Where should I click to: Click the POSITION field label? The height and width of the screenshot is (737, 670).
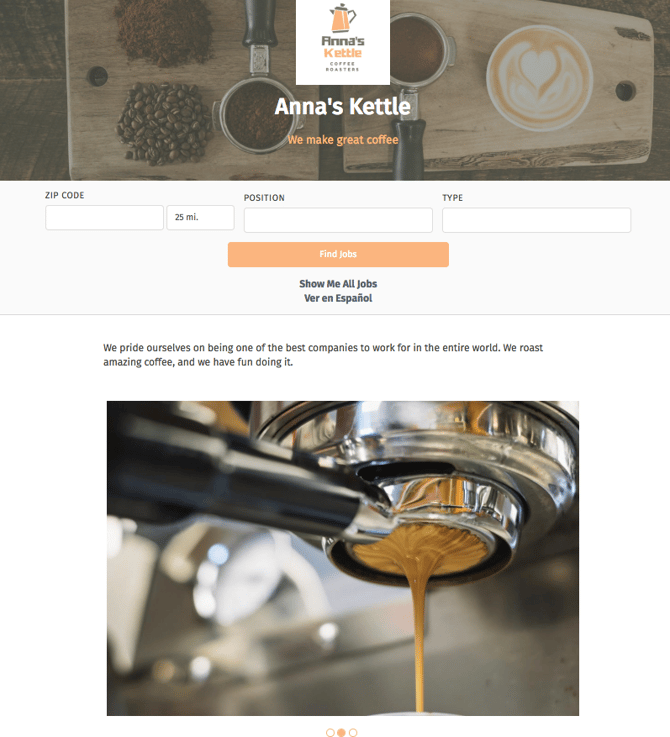(x=264, y=198)
